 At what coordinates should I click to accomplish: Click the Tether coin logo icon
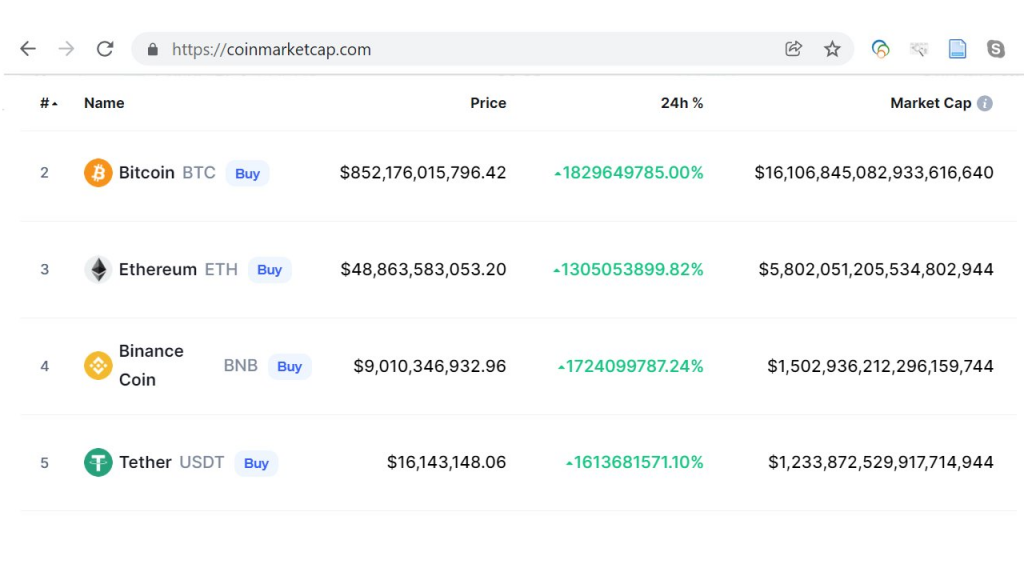pos(98,463)
